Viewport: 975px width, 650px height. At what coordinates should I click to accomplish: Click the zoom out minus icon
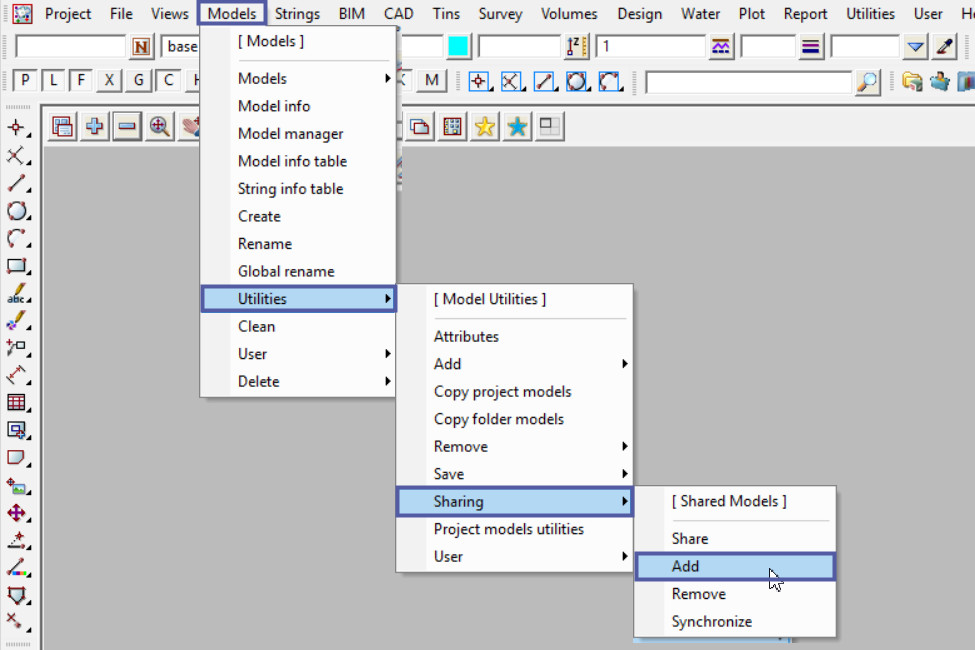127,127
